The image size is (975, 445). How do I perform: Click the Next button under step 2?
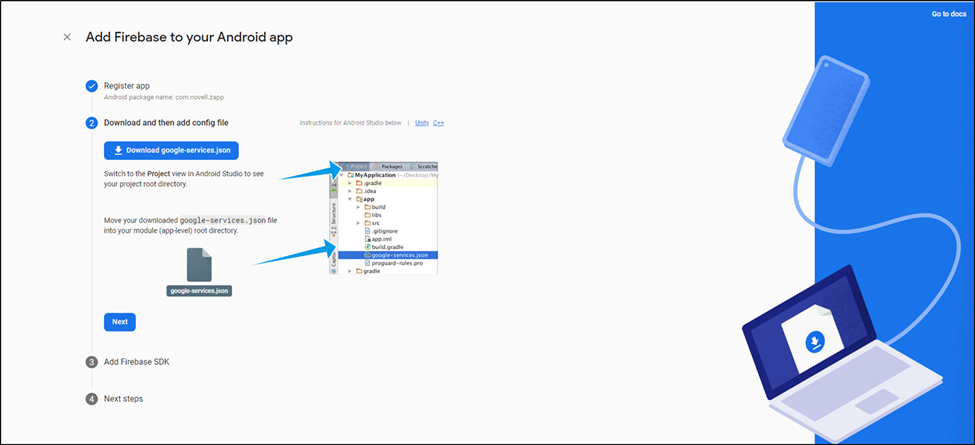119,322
